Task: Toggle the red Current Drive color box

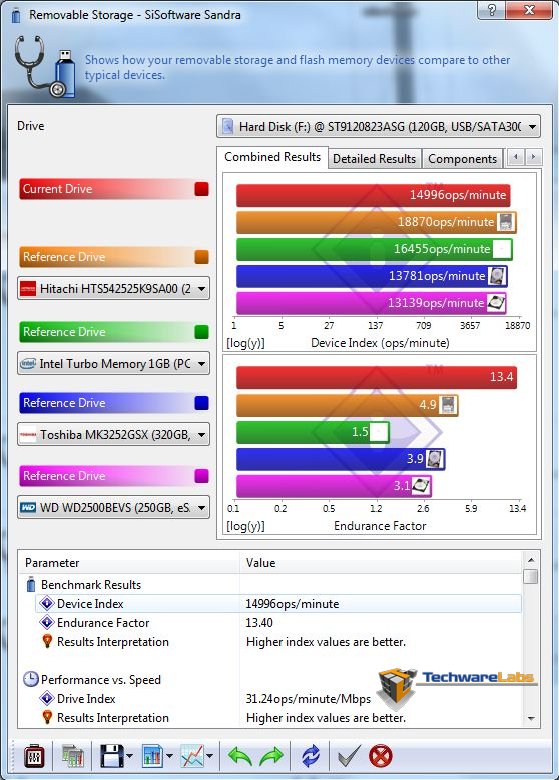Action: (x=201, y=189)
